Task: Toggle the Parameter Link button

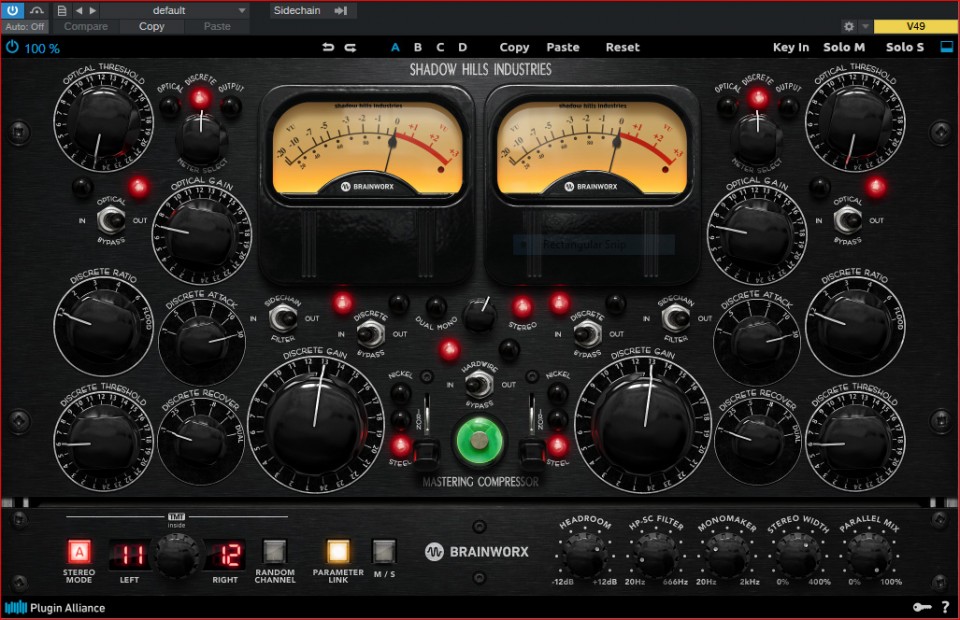Action: [338, 551]
